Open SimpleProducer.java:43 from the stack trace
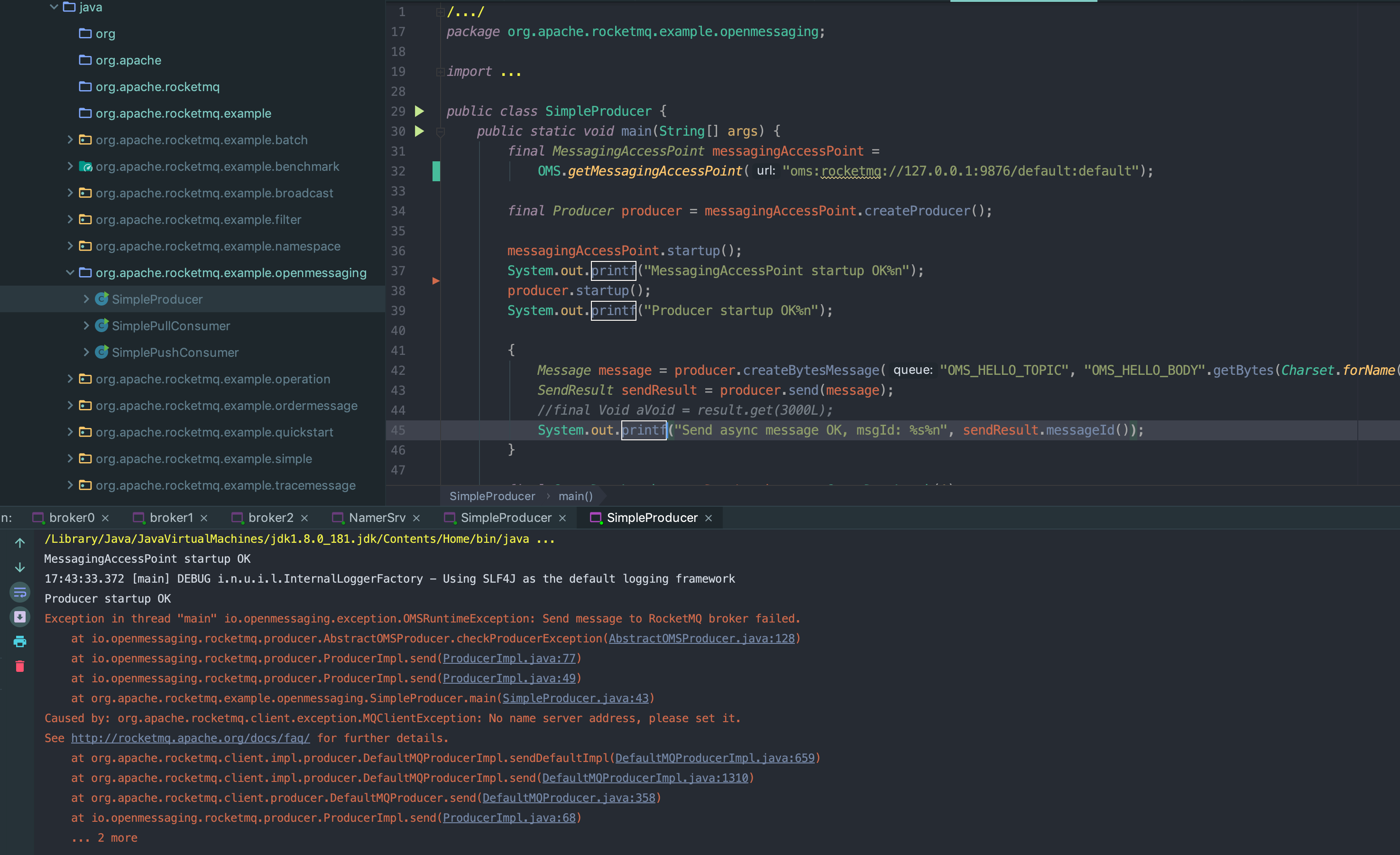This screenshot has height=855, width=1400. (x=576, y=698)
